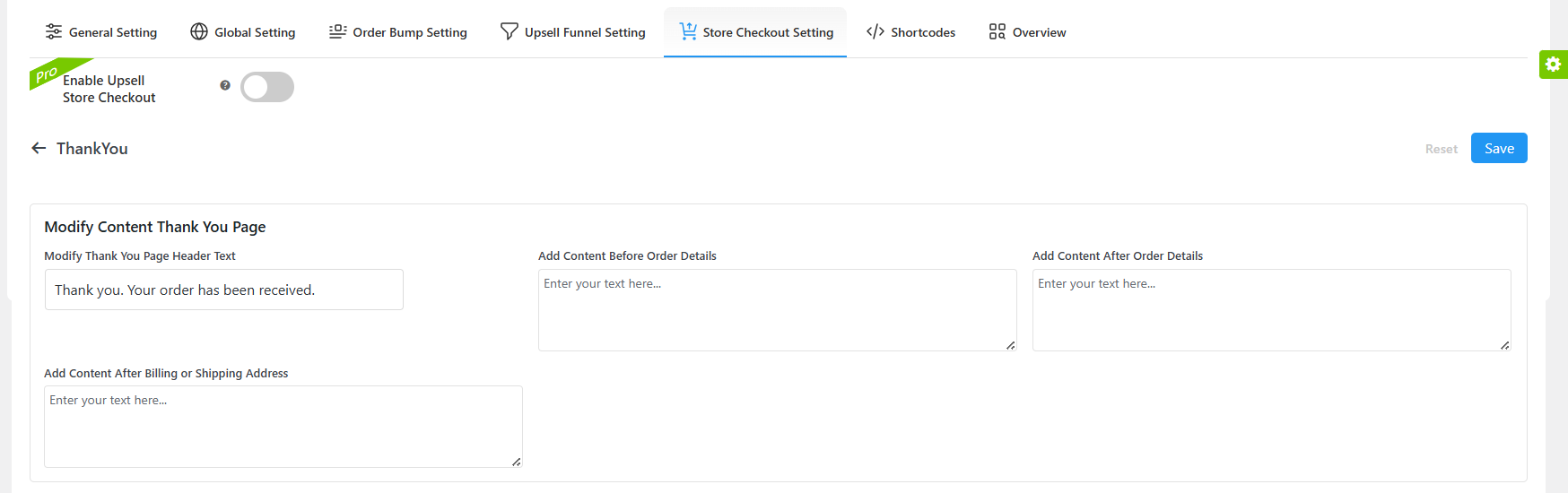Open the Shortcodes tab
Image resolution: width=1568 pixels, height=493 pixels.
pos(910,32)
